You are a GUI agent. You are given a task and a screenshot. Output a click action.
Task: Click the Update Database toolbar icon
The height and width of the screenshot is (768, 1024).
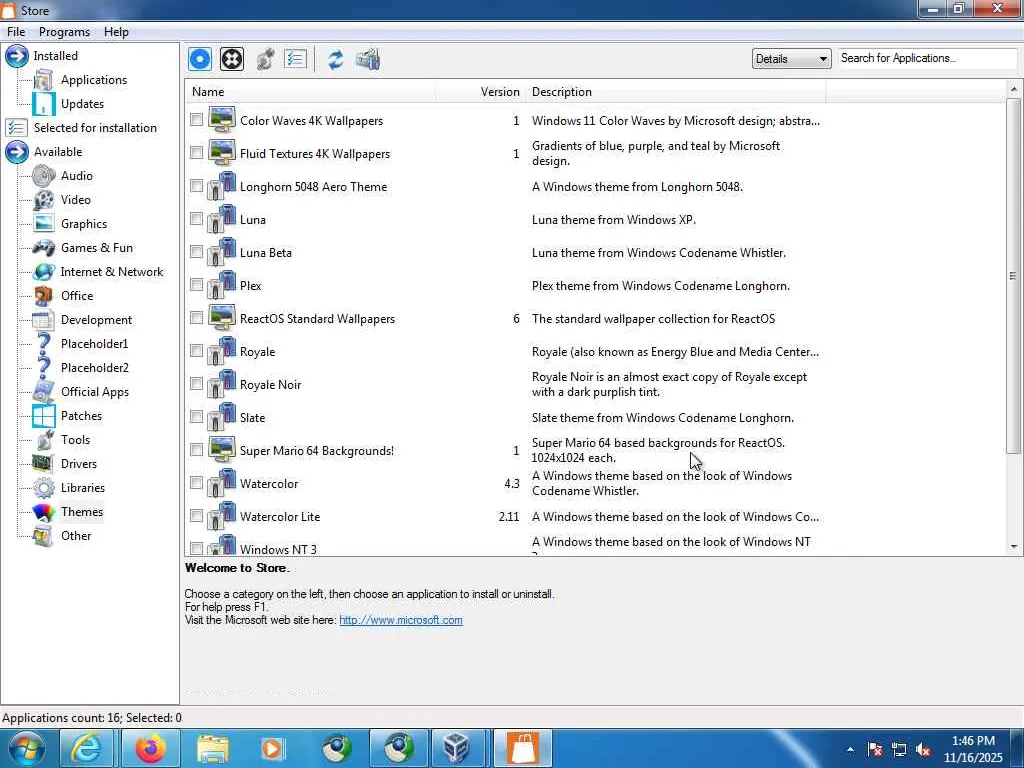point(368,59)
